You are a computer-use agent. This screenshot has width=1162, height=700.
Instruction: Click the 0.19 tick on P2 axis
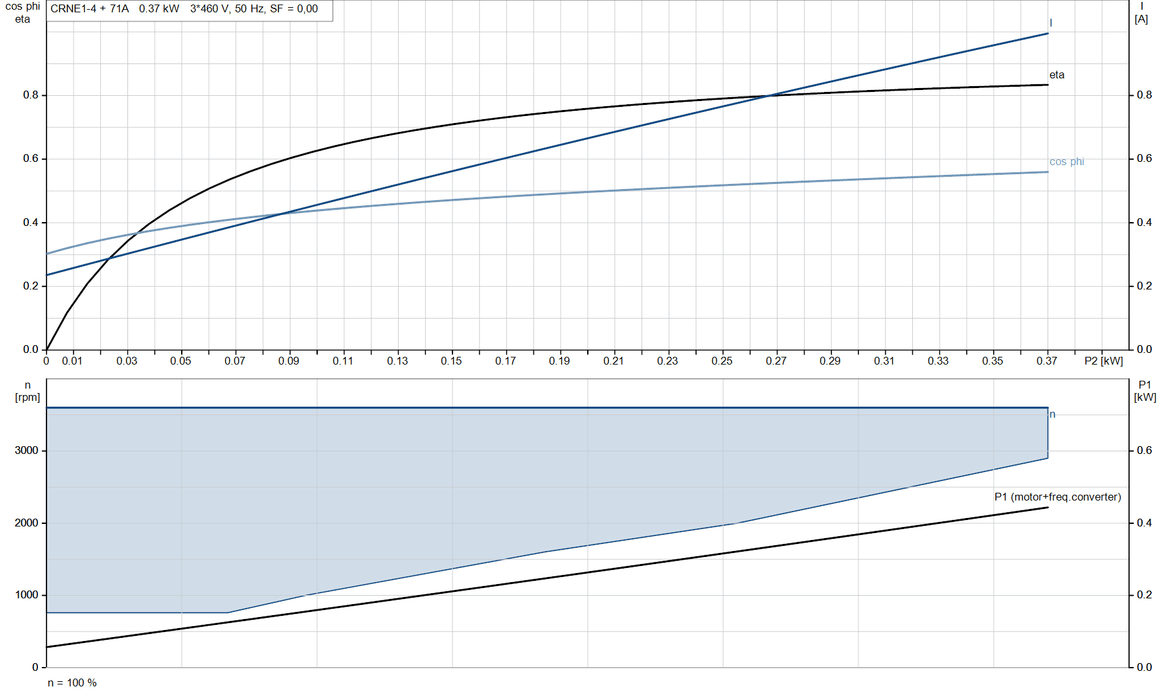(560, 361)
